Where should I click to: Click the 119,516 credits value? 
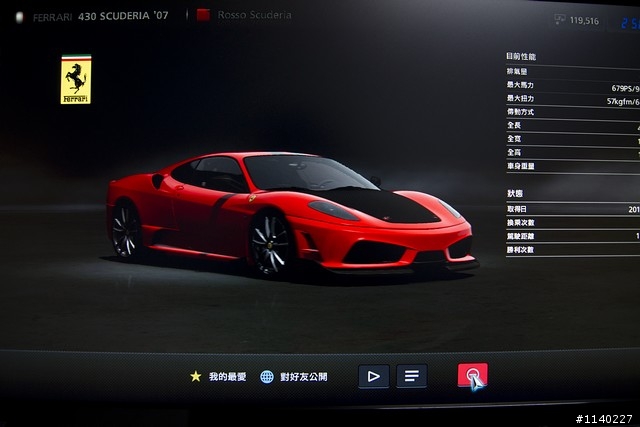[584, 20]
